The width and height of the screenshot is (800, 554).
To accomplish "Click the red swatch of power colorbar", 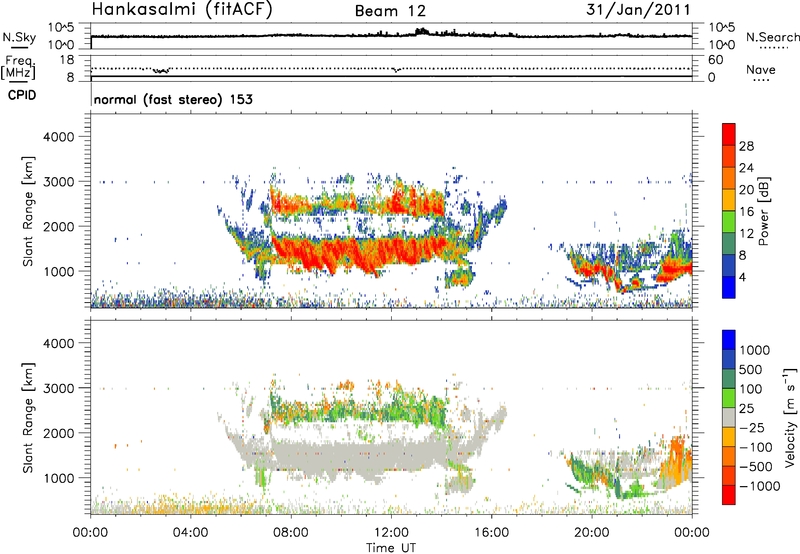I will tap(729, 132).
